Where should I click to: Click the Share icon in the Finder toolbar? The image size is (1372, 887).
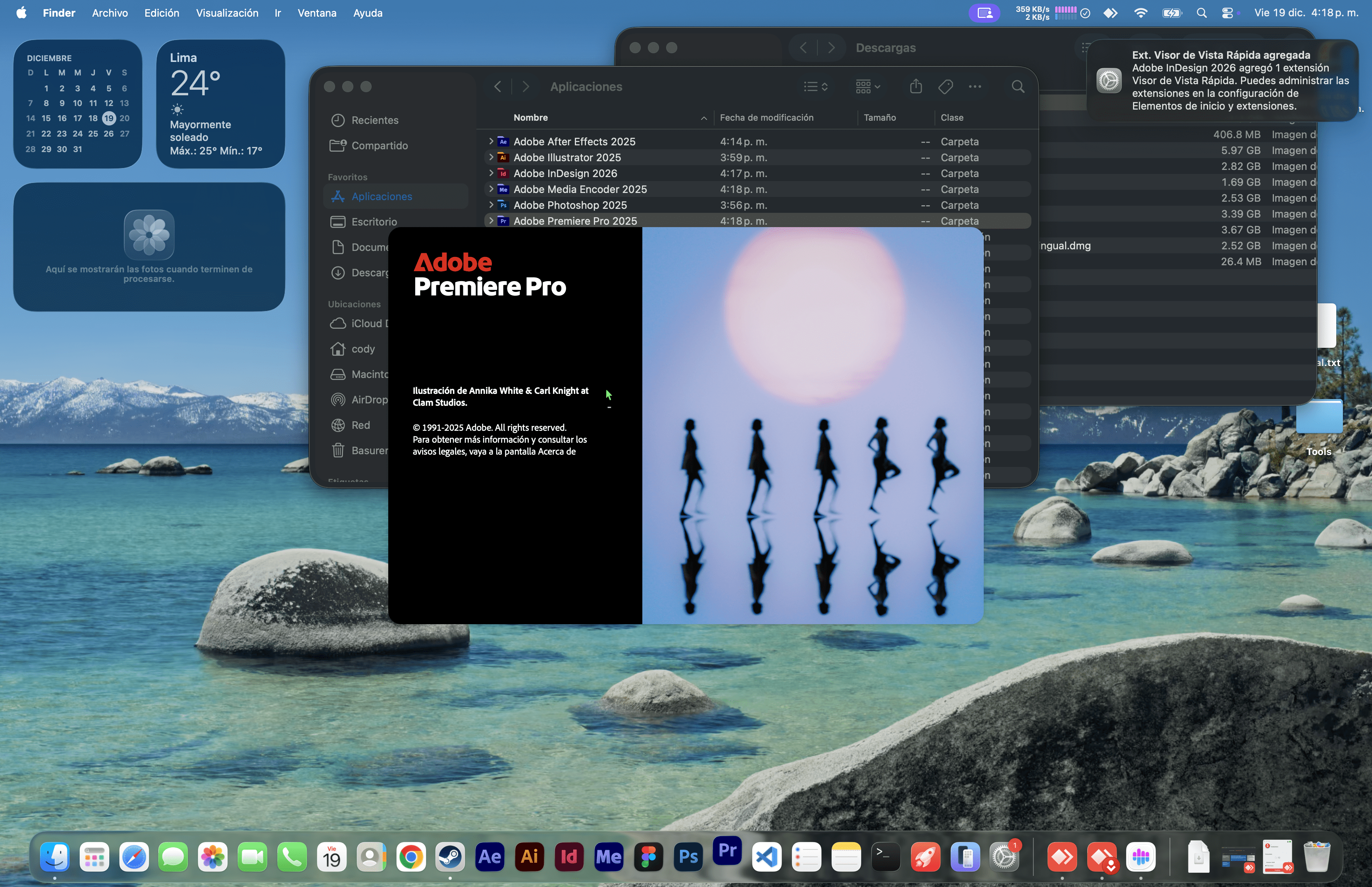[x=915, y=87]
